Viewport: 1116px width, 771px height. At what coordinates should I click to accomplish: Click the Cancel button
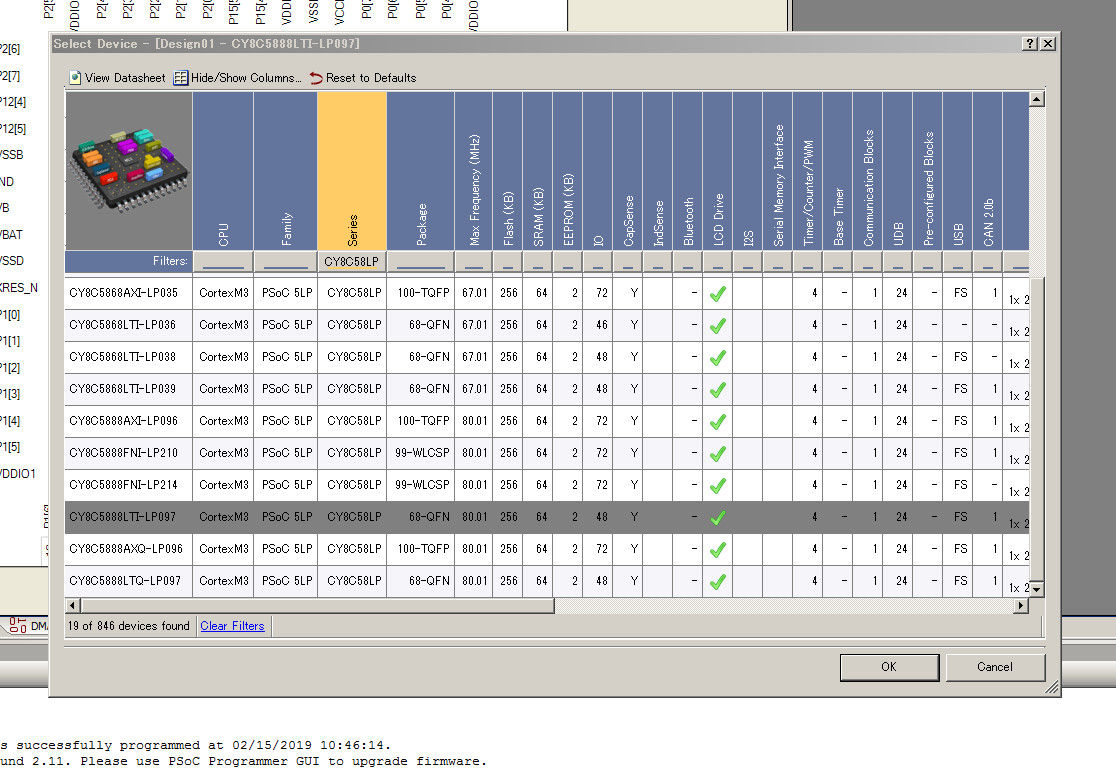tap(994, 667)
